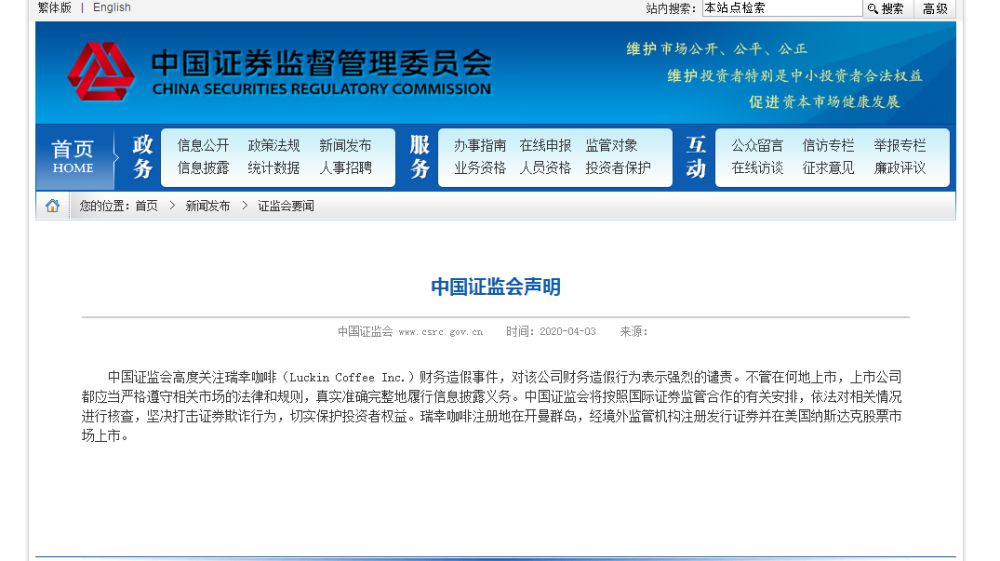Click 来源 label in article metadata
Viewport: 1000px width, 561px height.
(634, 332)
